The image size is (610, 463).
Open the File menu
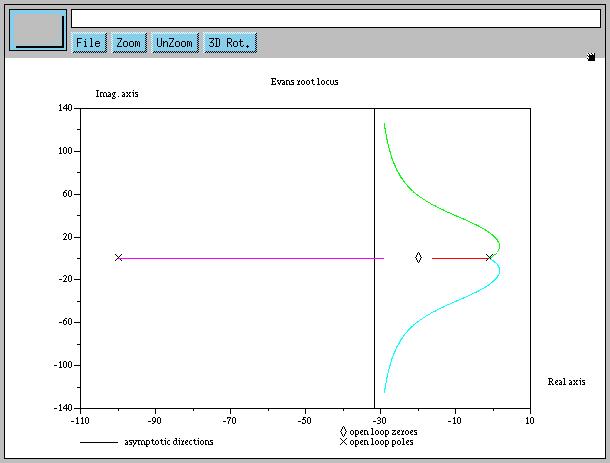point(89,43)
